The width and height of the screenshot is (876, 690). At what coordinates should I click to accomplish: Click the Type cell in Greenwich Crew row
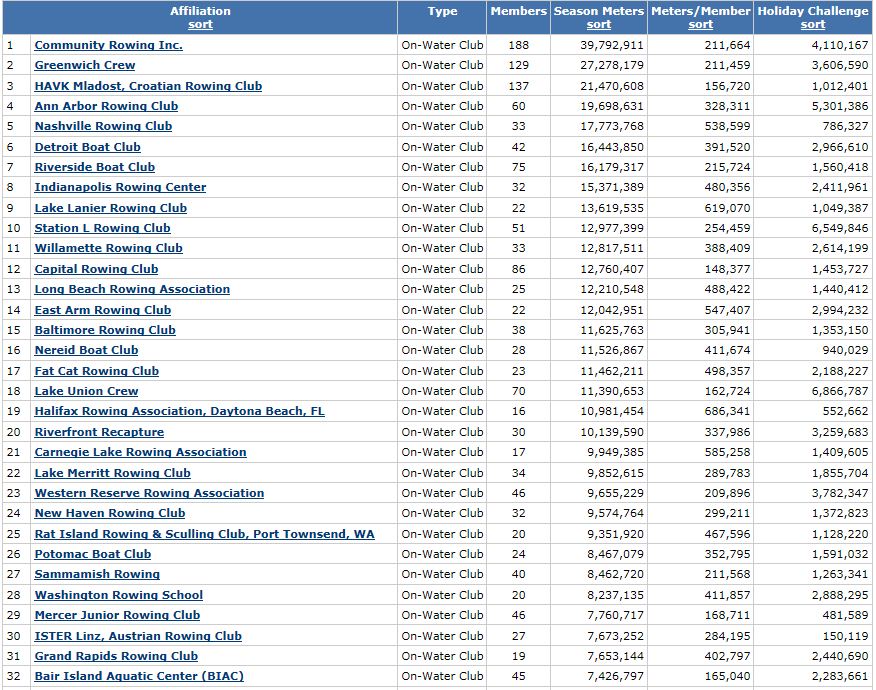(x=442, y=65)
